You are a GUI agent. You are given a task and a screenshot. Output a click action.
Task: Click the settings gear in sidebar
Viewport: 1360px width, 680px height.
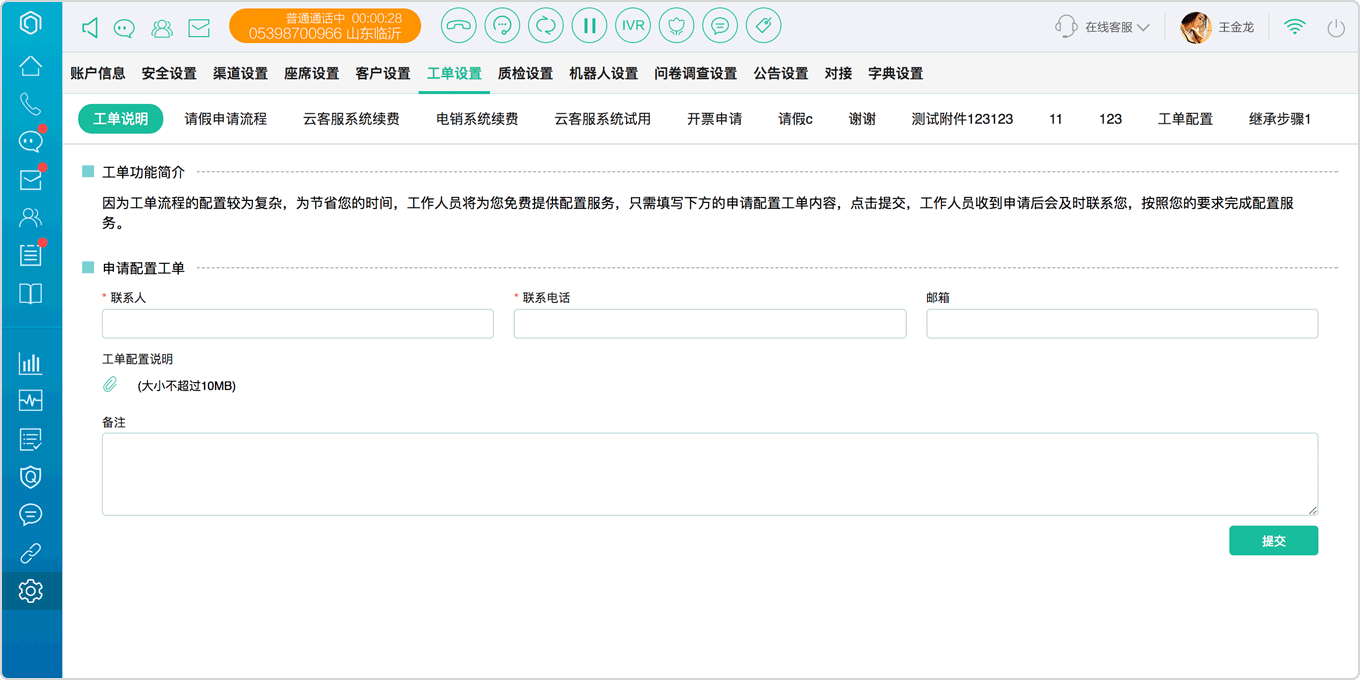click(x=31, y=591)
